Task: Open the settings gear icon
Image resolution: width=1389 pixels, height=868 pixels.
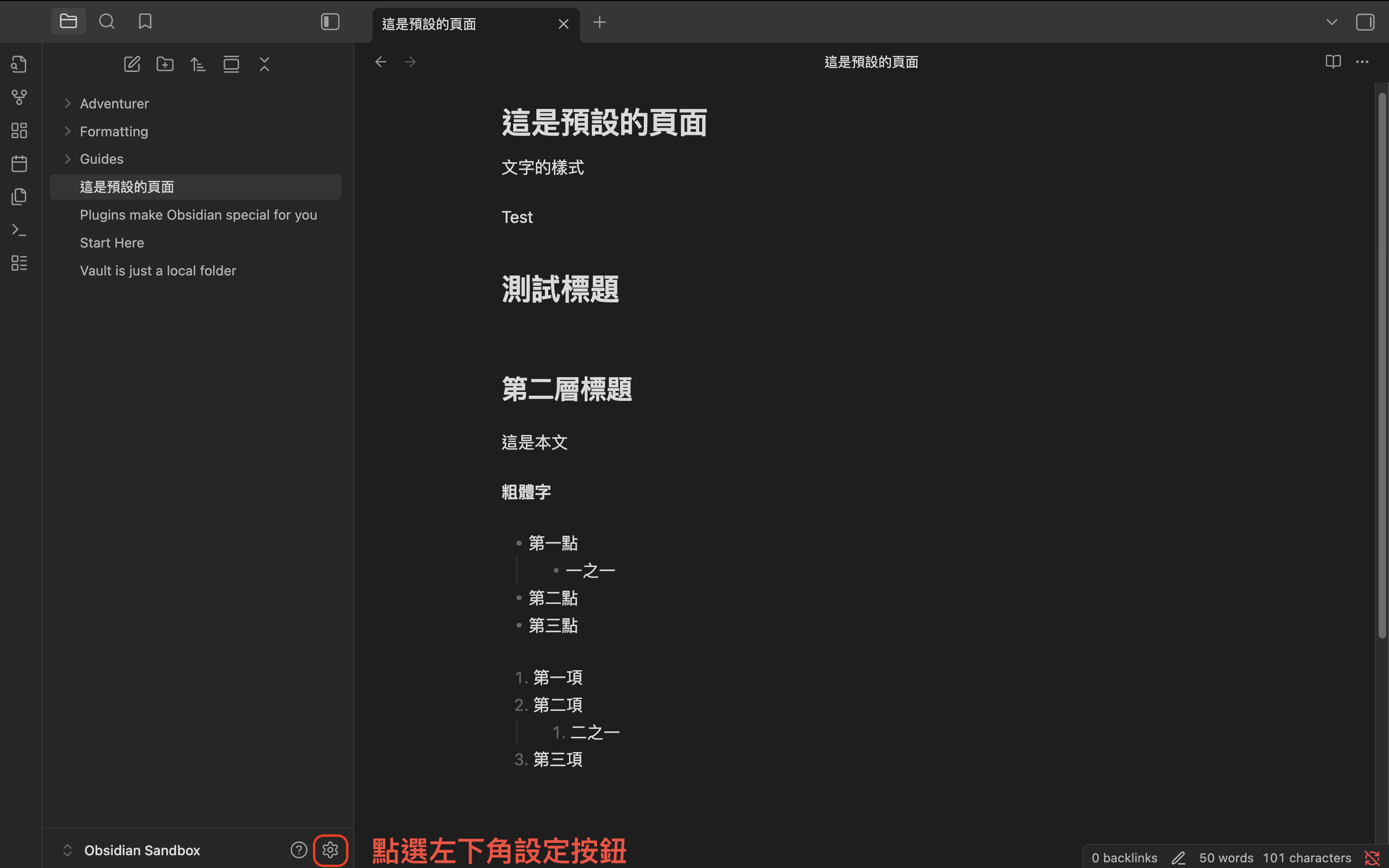Action: [x=330, y=850]
